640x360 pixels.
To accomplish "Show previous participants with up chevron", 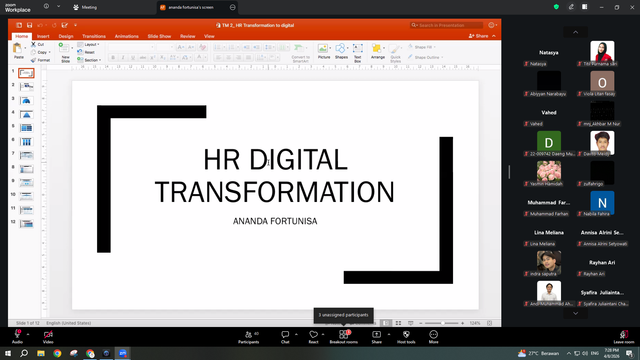I will (576, 32).
